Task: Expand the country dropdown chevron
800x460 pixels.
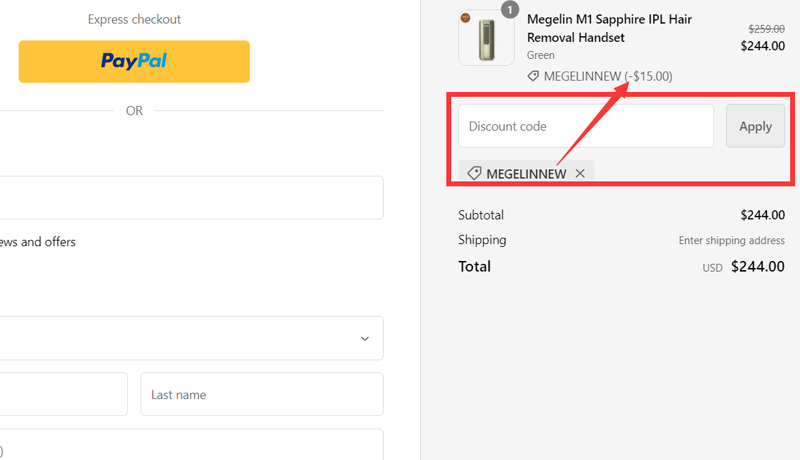Action: click(365, 339)
